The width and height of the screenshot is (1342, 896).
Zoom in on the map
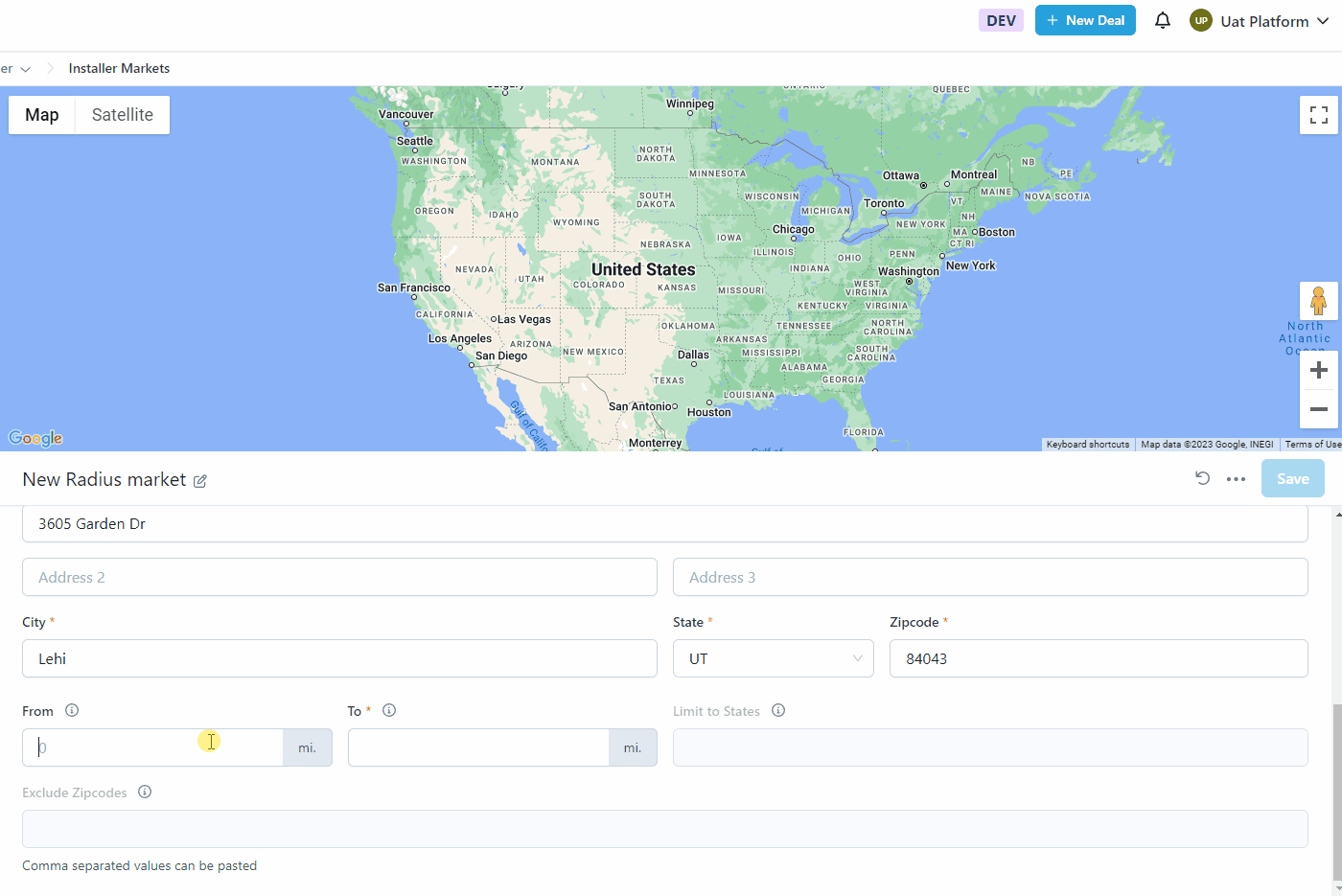click(1318, 370)
